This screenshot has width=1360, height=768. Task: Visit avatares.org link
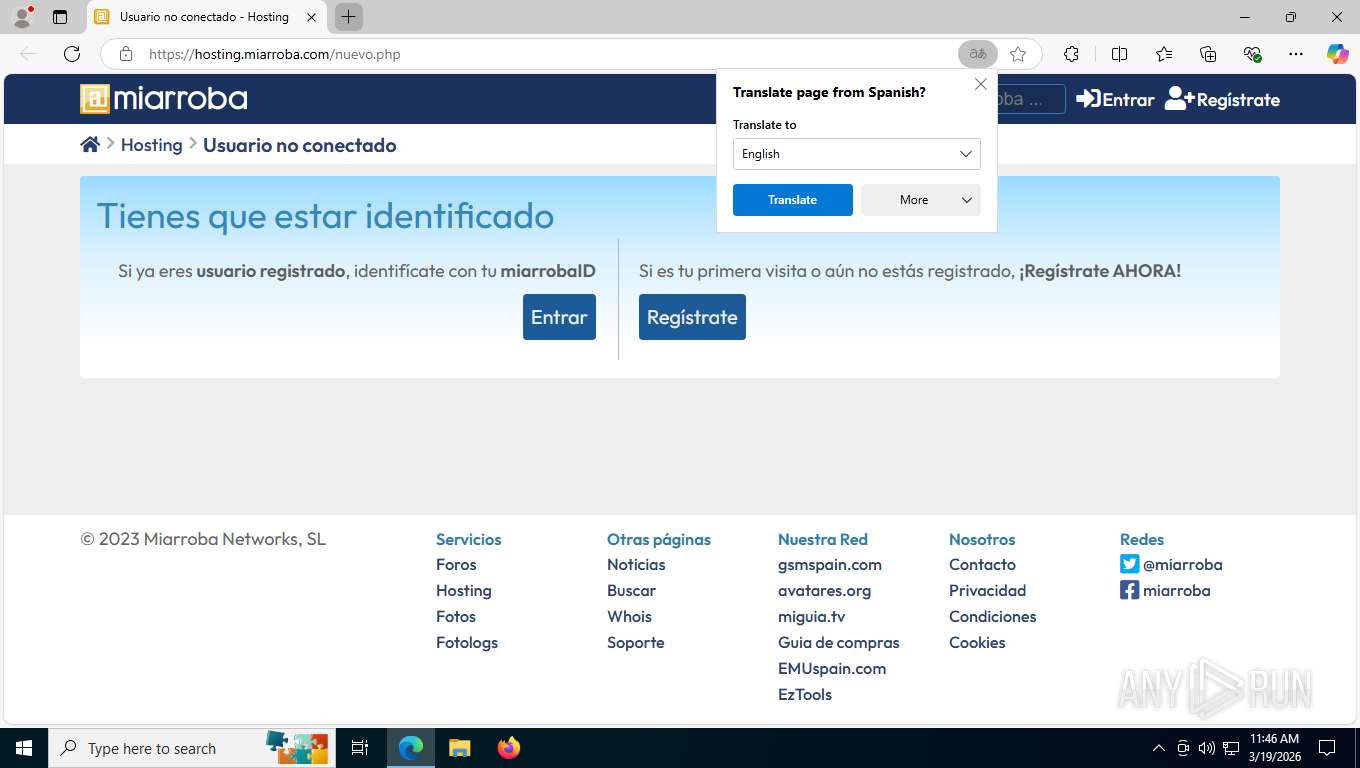pos(825,590)
